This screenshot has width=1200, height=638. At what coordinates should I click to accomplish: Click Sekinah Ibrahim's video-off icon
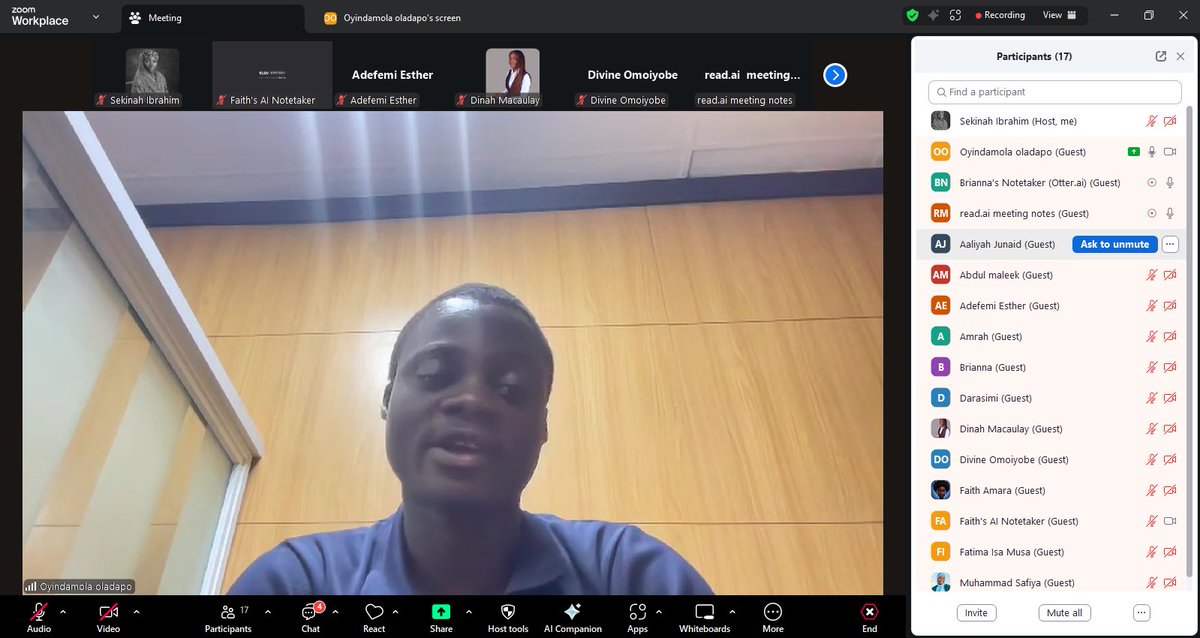pyautogui.click(x=1170, y=121)
